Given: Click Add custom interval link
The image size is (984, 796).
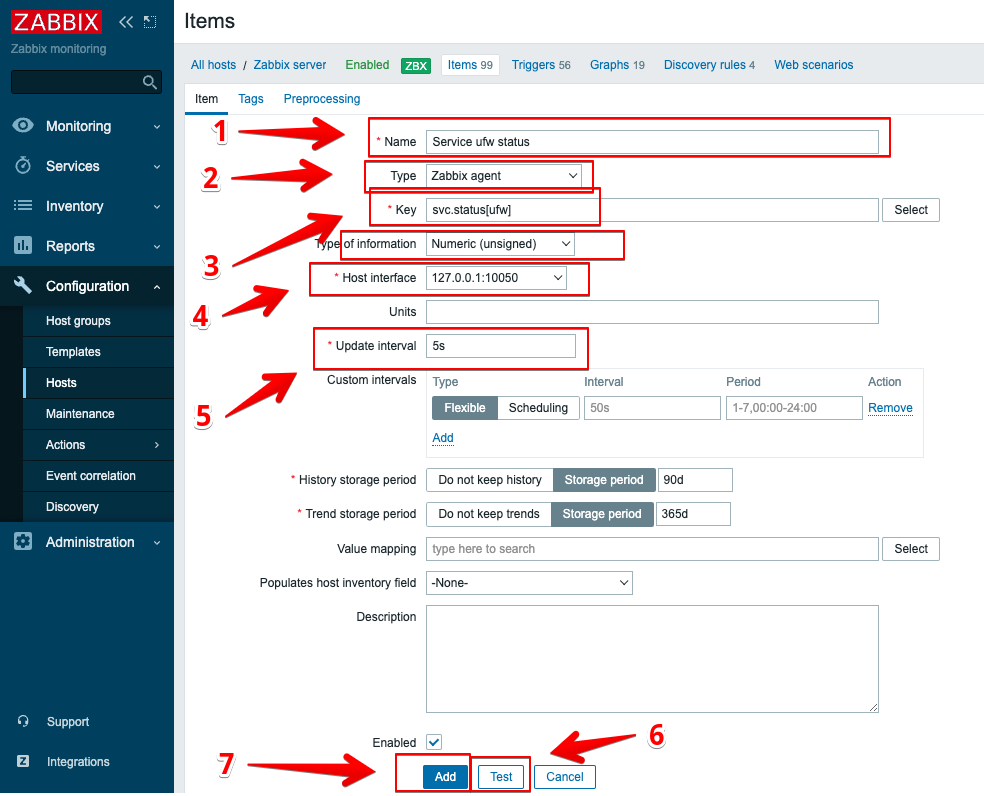Looking at the screenshot, I should tap(443, 438).
